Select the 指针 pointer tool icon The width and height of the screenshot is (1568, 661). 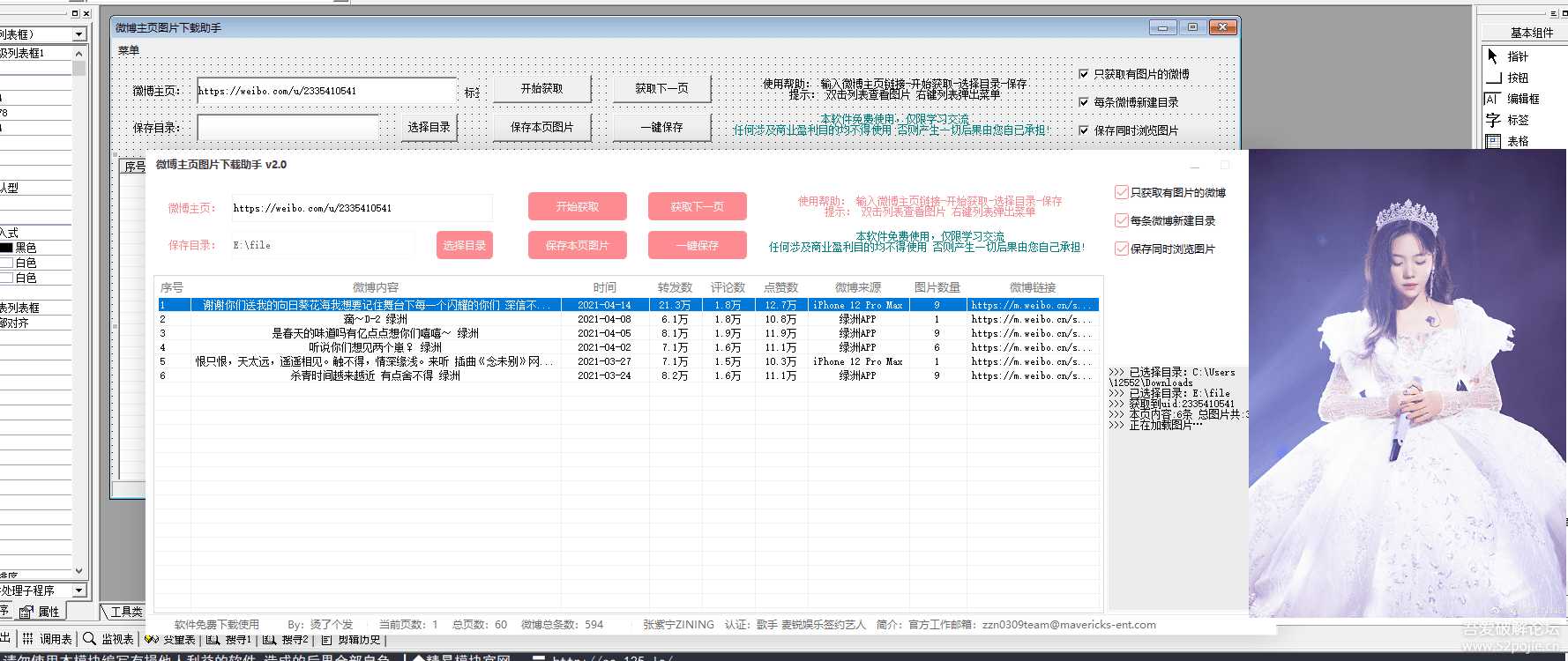click(x=1493, y=56)
